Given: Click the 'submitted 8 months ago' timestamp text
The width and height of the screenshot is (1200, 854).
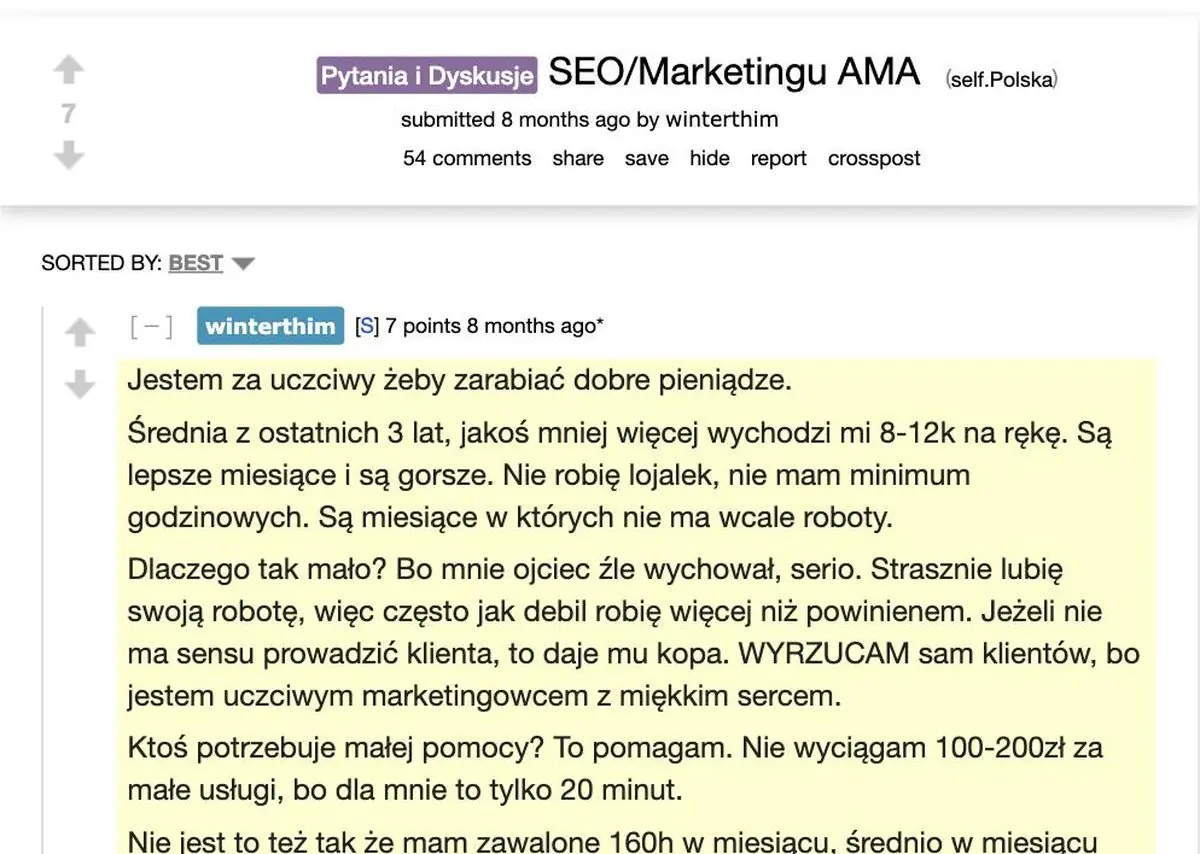Looking at the screenshot, I should (516, 120).
